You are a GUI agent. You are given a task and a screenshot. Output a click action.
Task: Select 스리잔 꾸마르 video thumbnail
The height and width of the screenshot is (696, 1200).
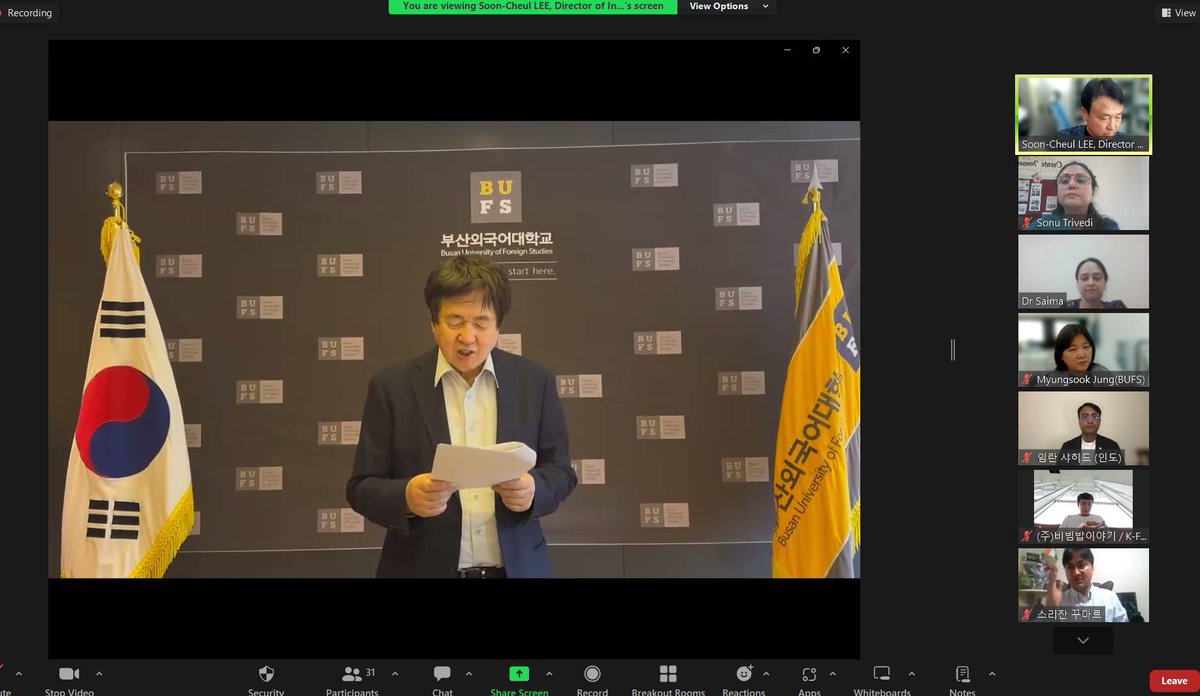coord(1083,585)
